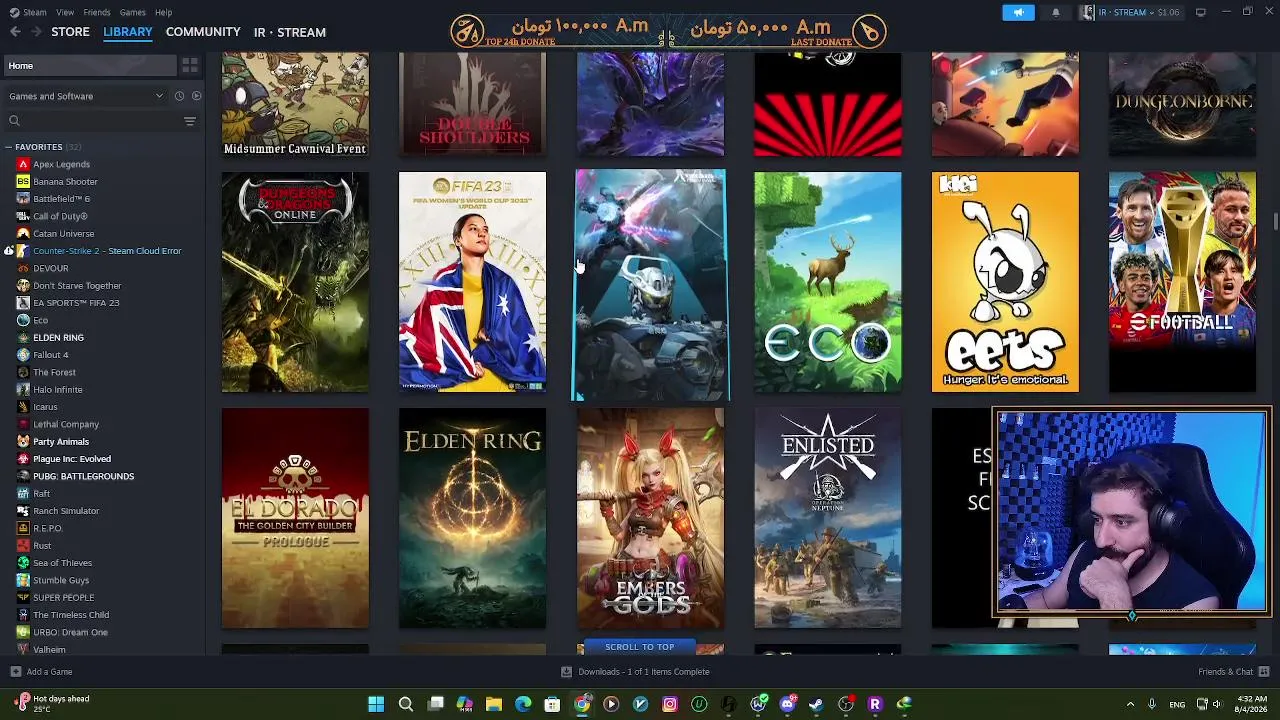Screen dimensions: 1280x720
Task: Open Discord from the taskbar
Action: (x=787, y=704)
